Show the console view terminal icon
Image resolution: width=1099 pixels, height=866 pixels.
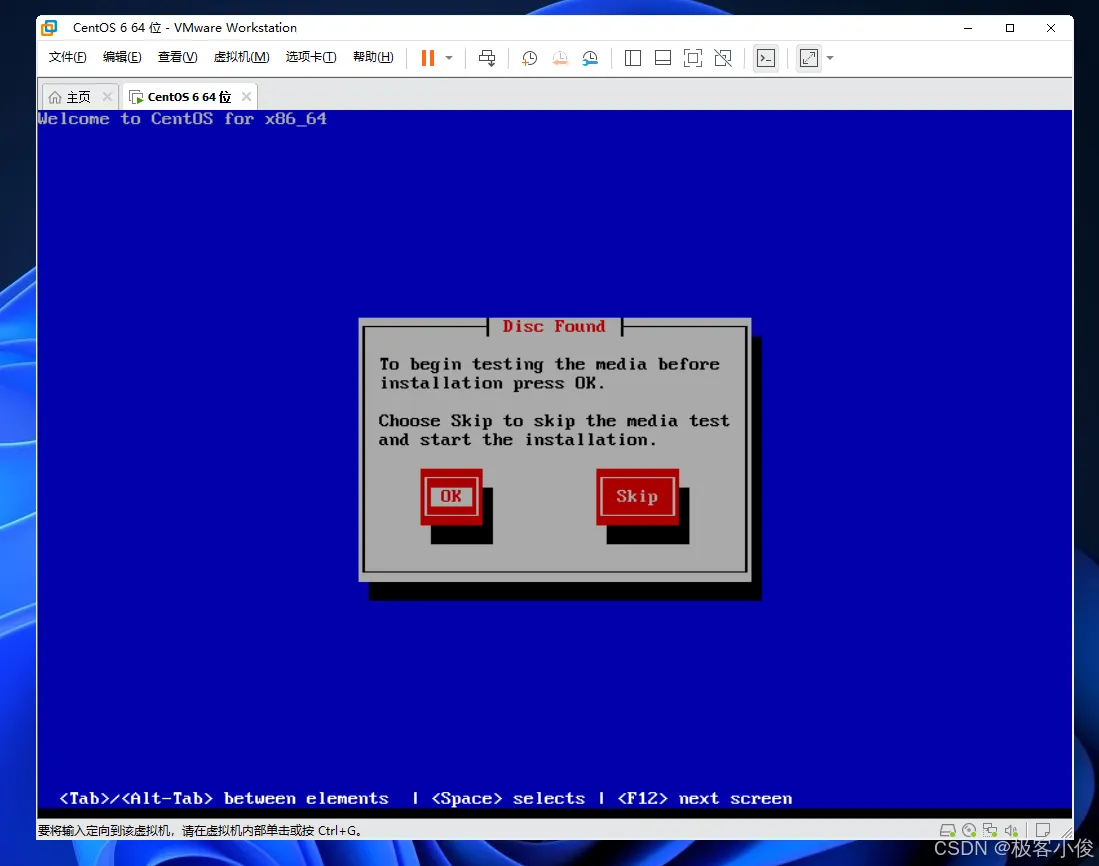click(766, 58)
